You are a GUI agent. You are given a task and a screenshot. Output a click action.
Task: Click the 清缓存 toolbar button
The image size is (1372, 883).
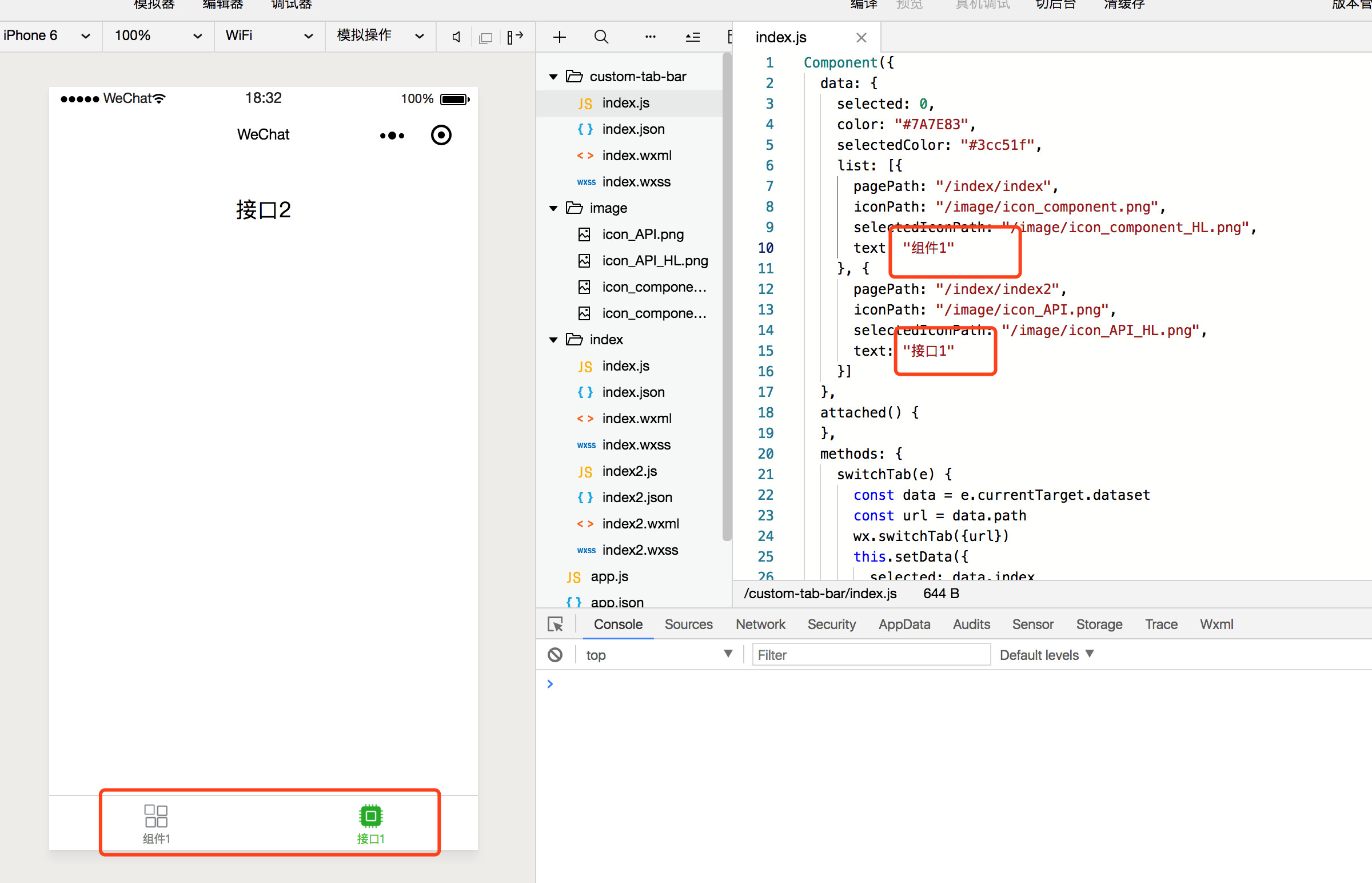pyautogui.click(x=1124, y=5)
